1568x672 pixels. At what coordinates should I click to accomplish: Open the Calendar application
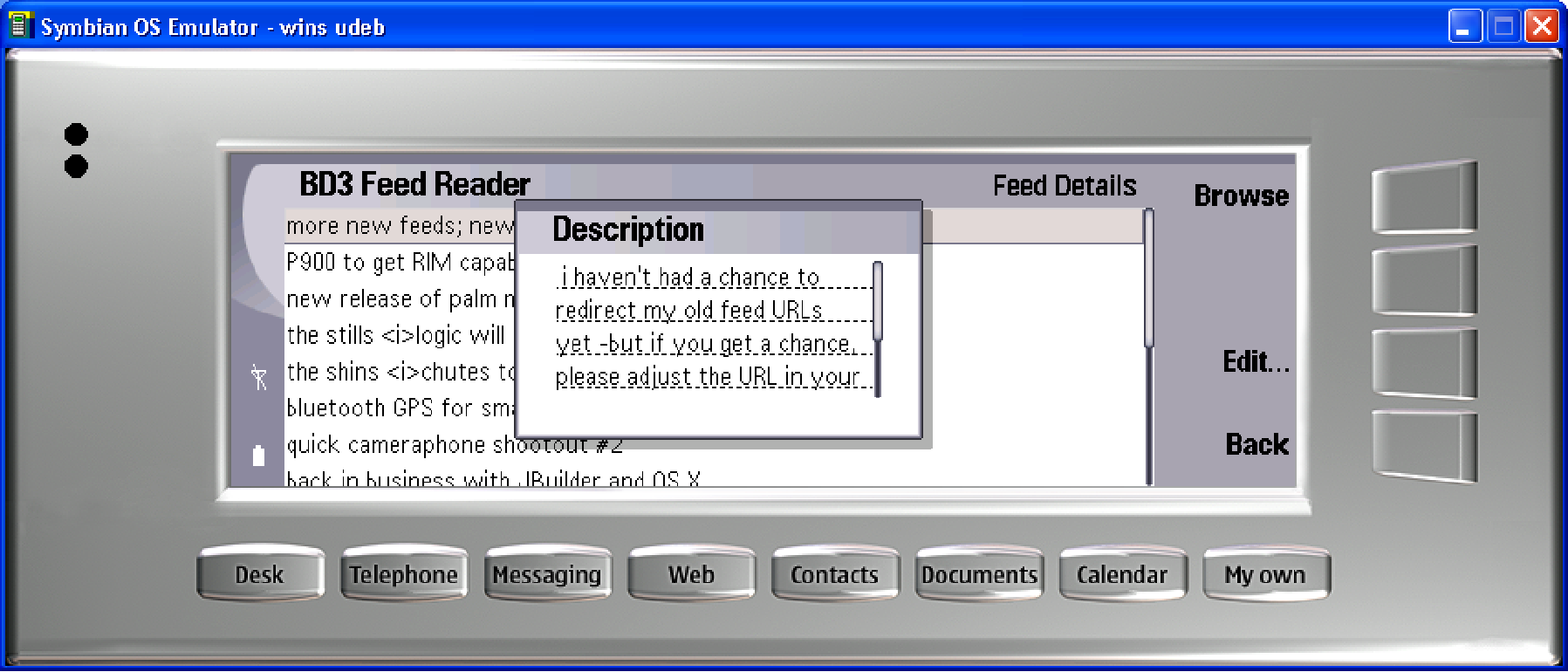point(1121,574)
